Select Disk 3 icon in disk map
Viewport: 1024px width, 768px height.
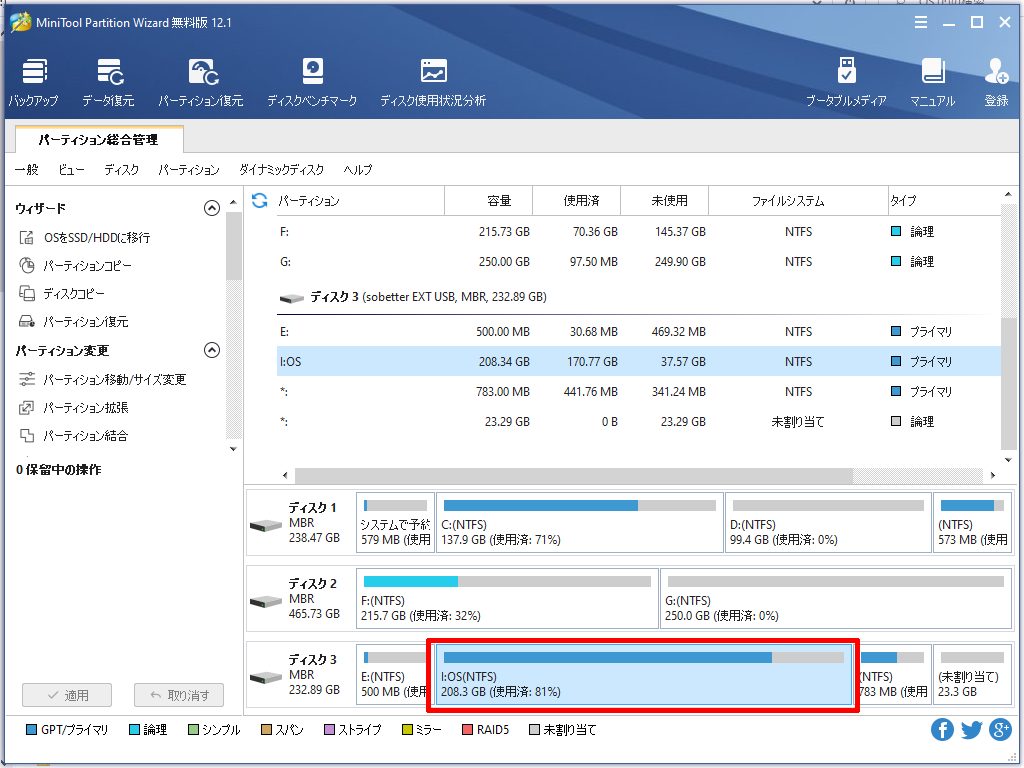(266, 677)
